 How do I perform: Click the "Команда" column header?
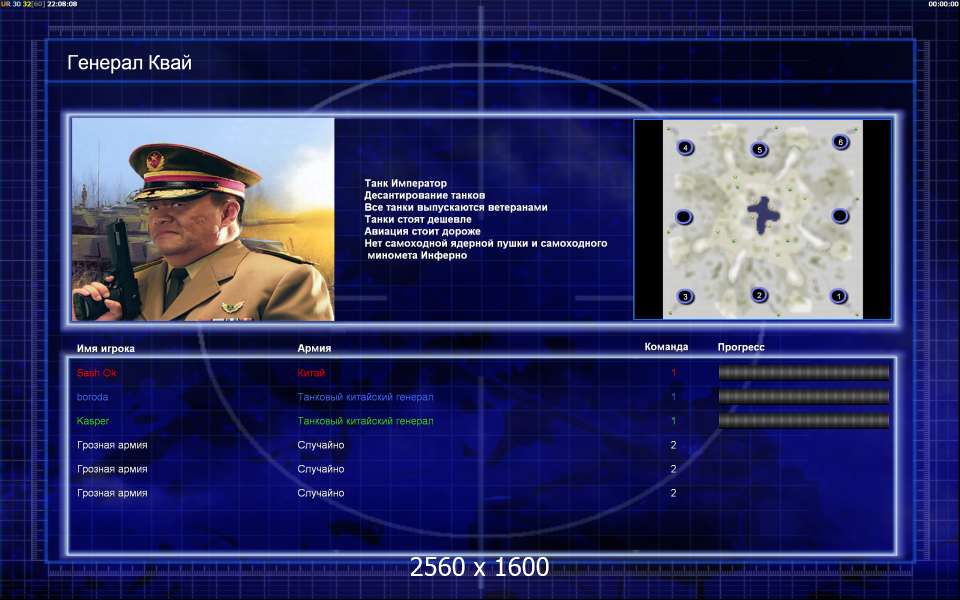pos(666,347)
